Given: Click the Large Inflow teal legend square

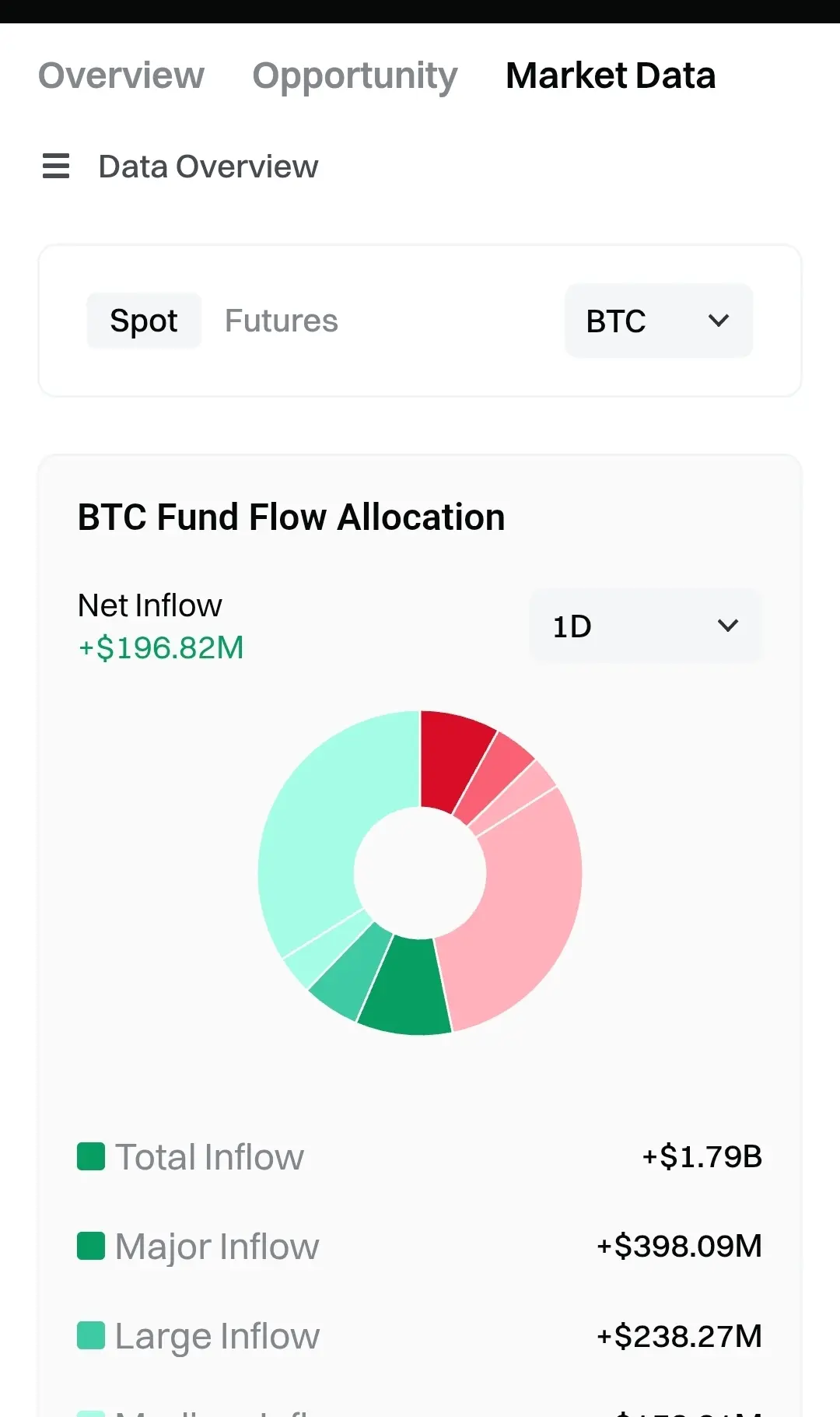Looking at the screenshot, I should (91, 1335).
